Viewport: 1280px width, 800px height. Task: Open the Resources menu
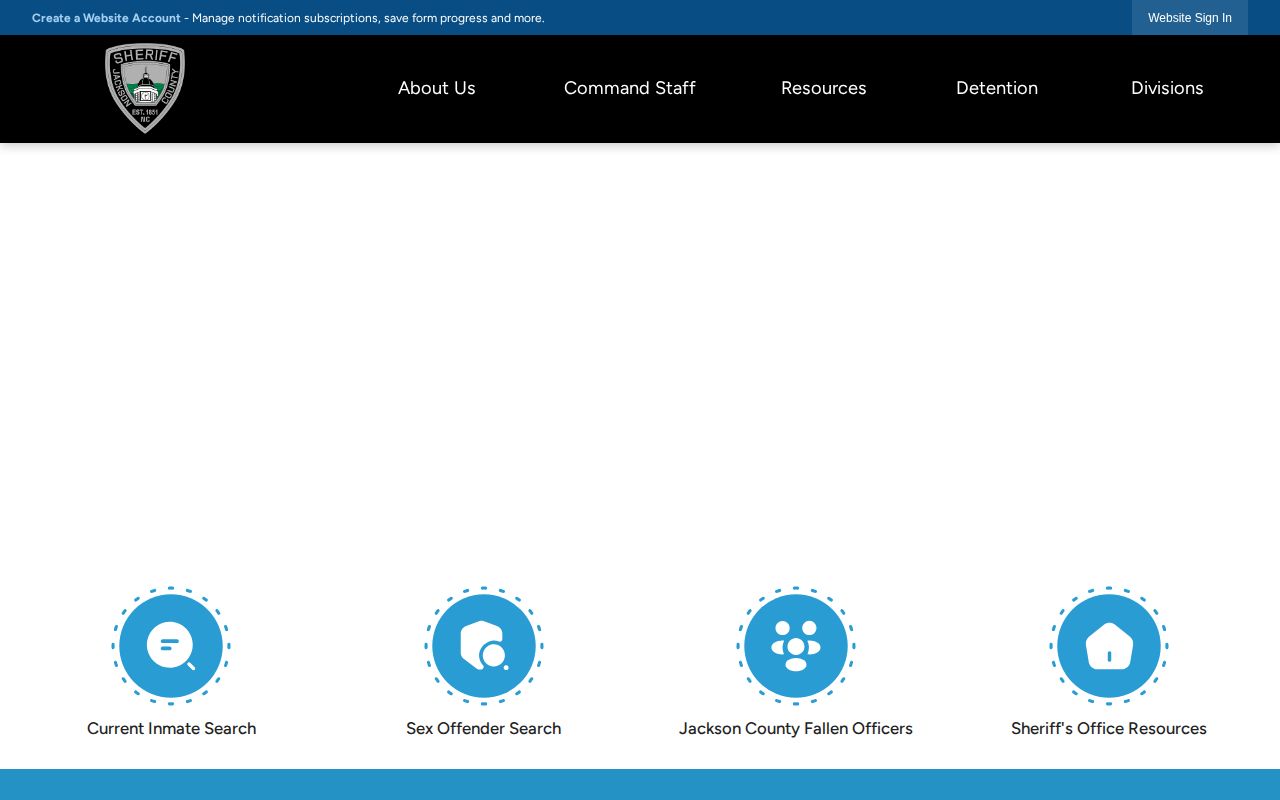[x=824, y=88]
